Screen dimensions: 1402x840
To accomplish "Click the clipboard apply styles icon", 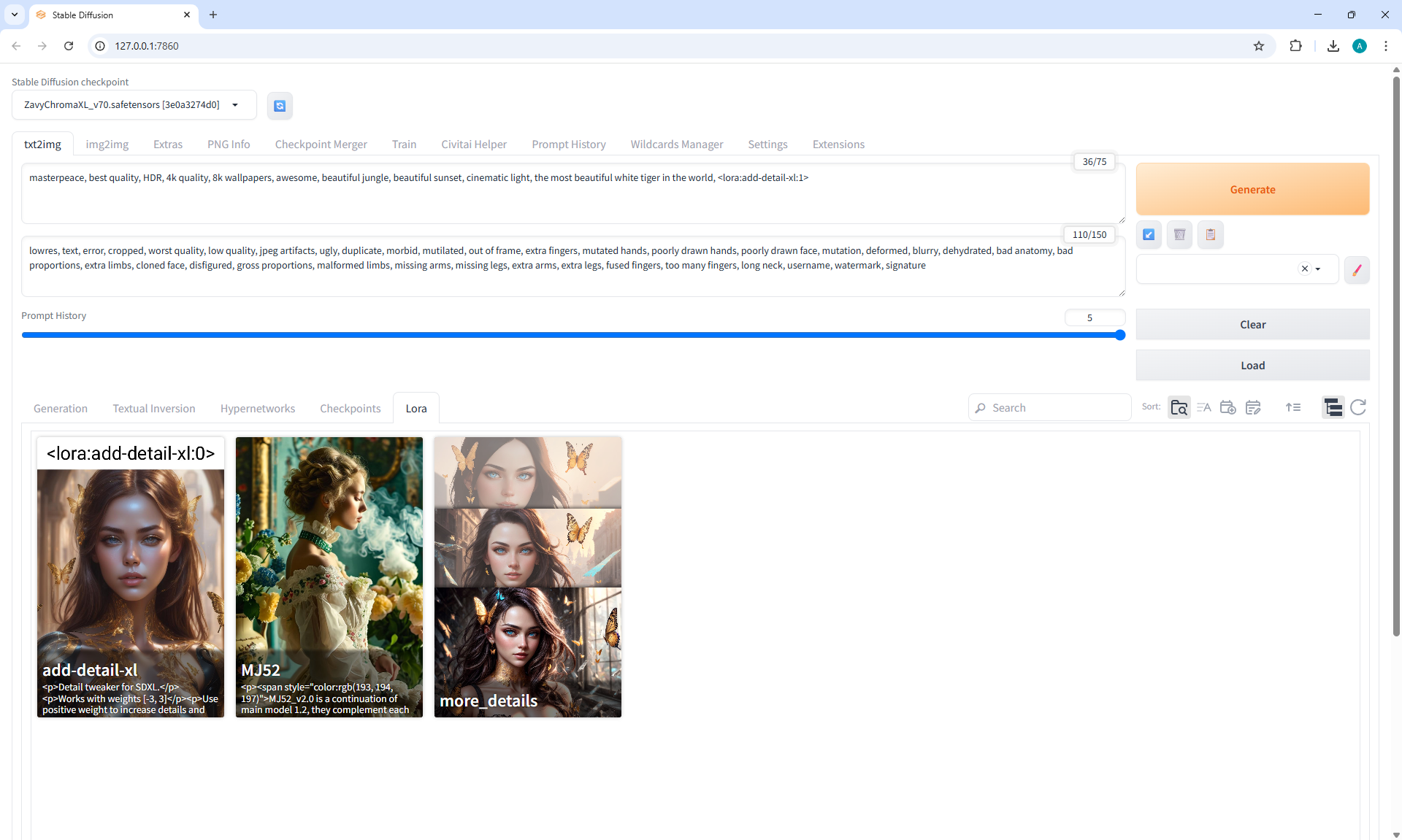I will point(1210,235).
